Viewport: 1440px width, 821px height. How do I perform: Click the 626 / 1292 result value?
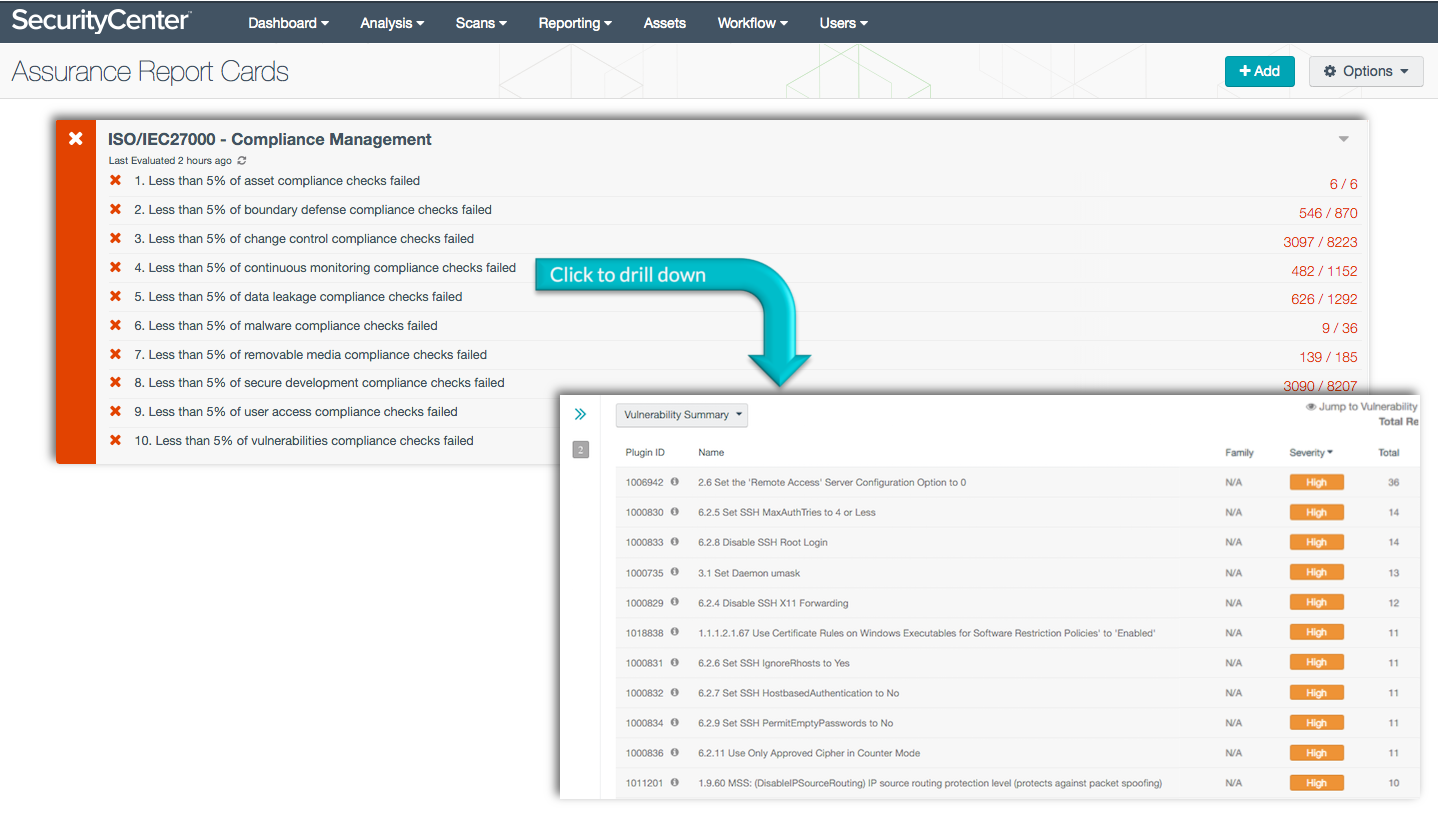pos(1324,299)
